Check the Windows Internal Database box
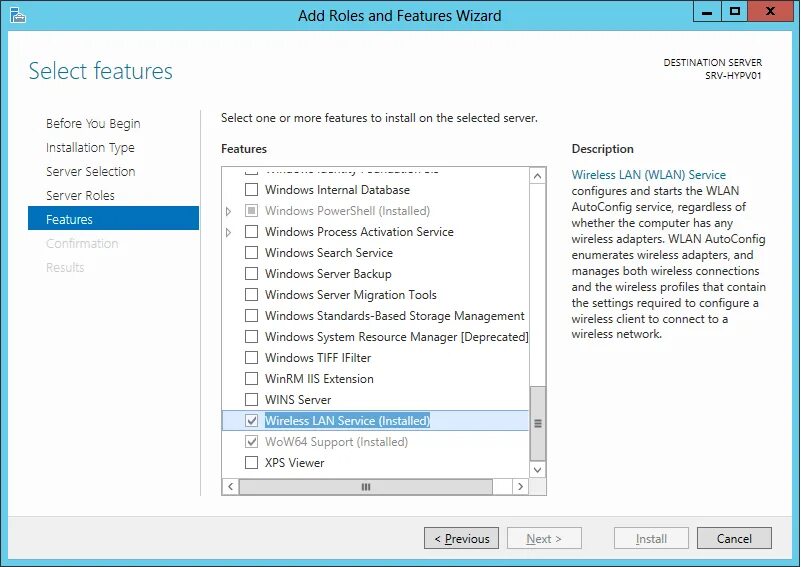The image size is (801, 567). point(252,190)
